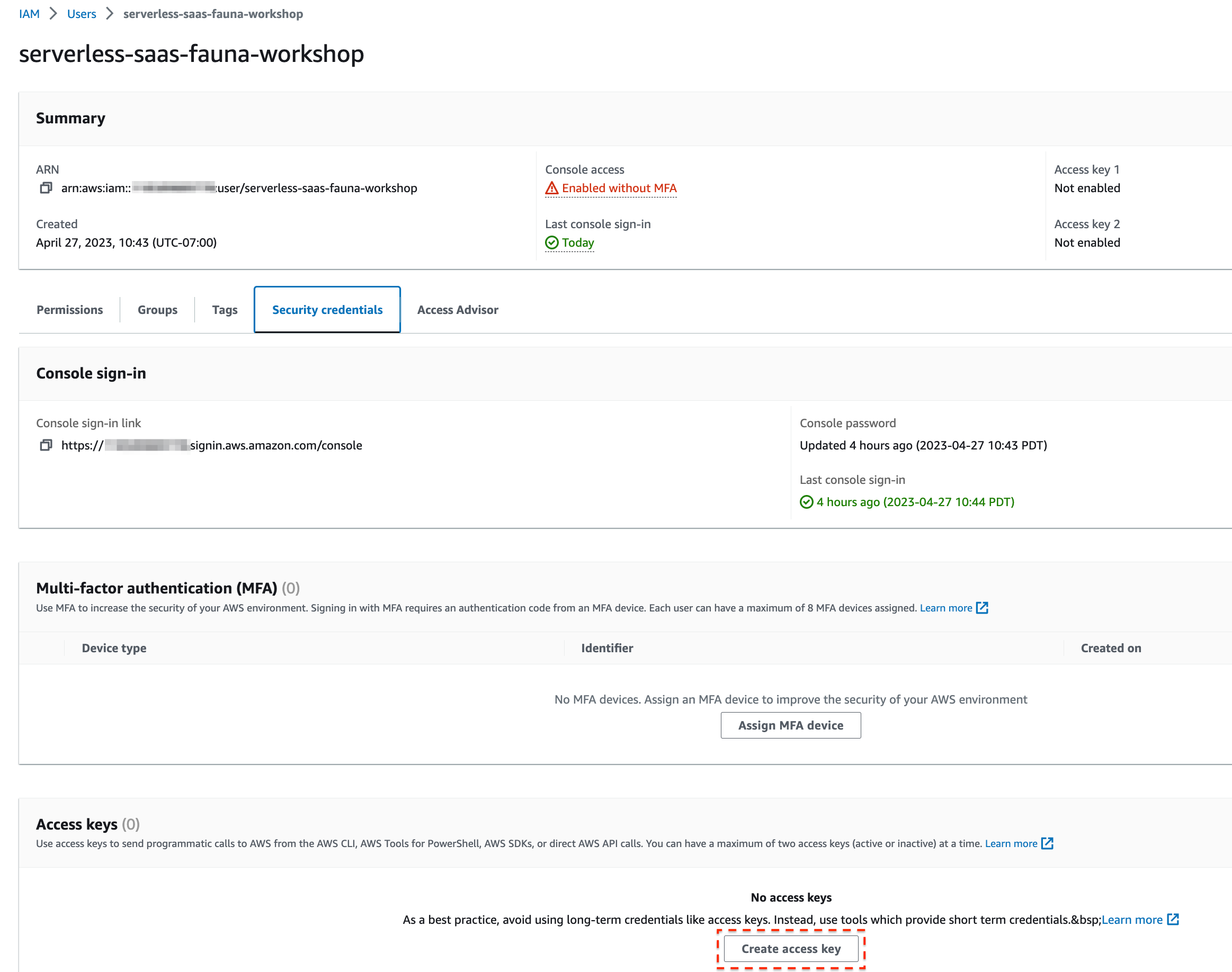
Task: Click Access key 2 Not enabled value
Action: pyautogui.click(x=1087, y=242)
